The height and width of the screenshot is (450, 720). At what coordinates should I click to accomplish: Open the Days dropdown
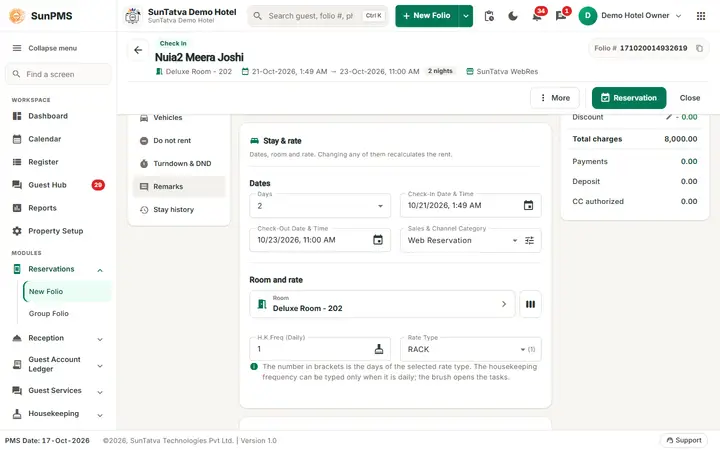(x=320, y=206)
